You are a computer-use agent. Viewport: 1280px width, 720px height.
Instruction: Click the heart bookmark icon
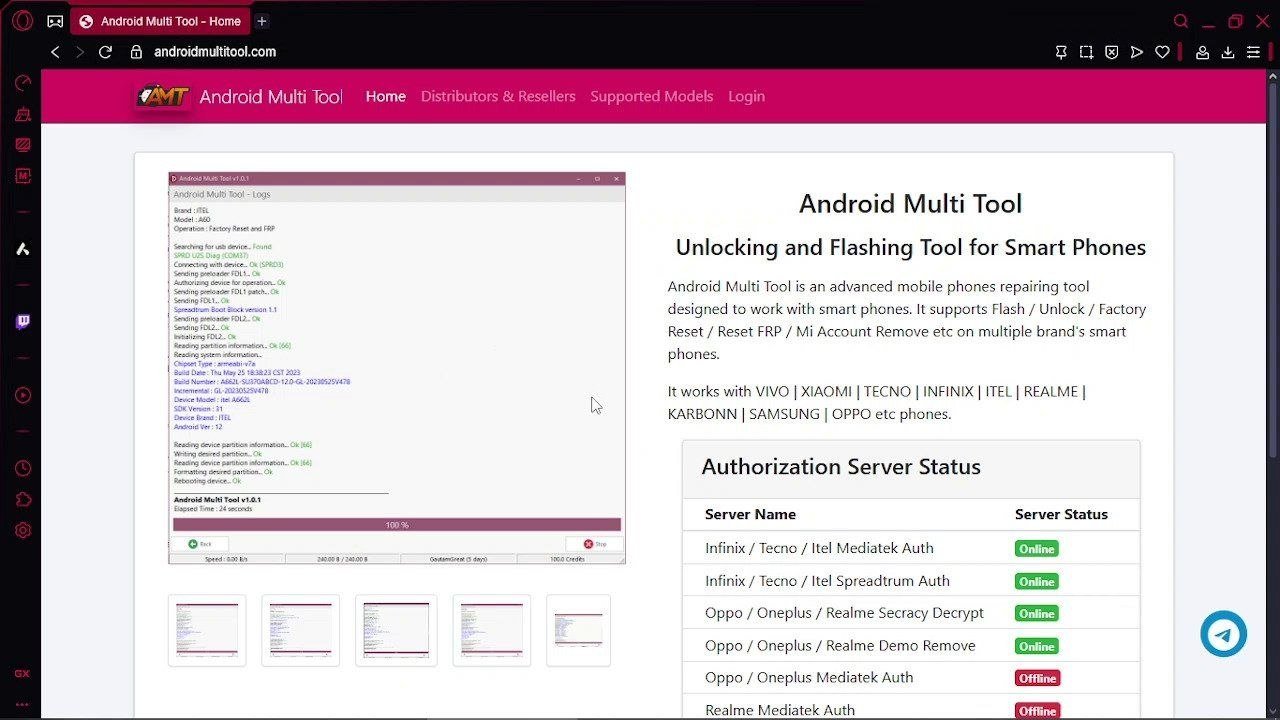click(1162, 52)
